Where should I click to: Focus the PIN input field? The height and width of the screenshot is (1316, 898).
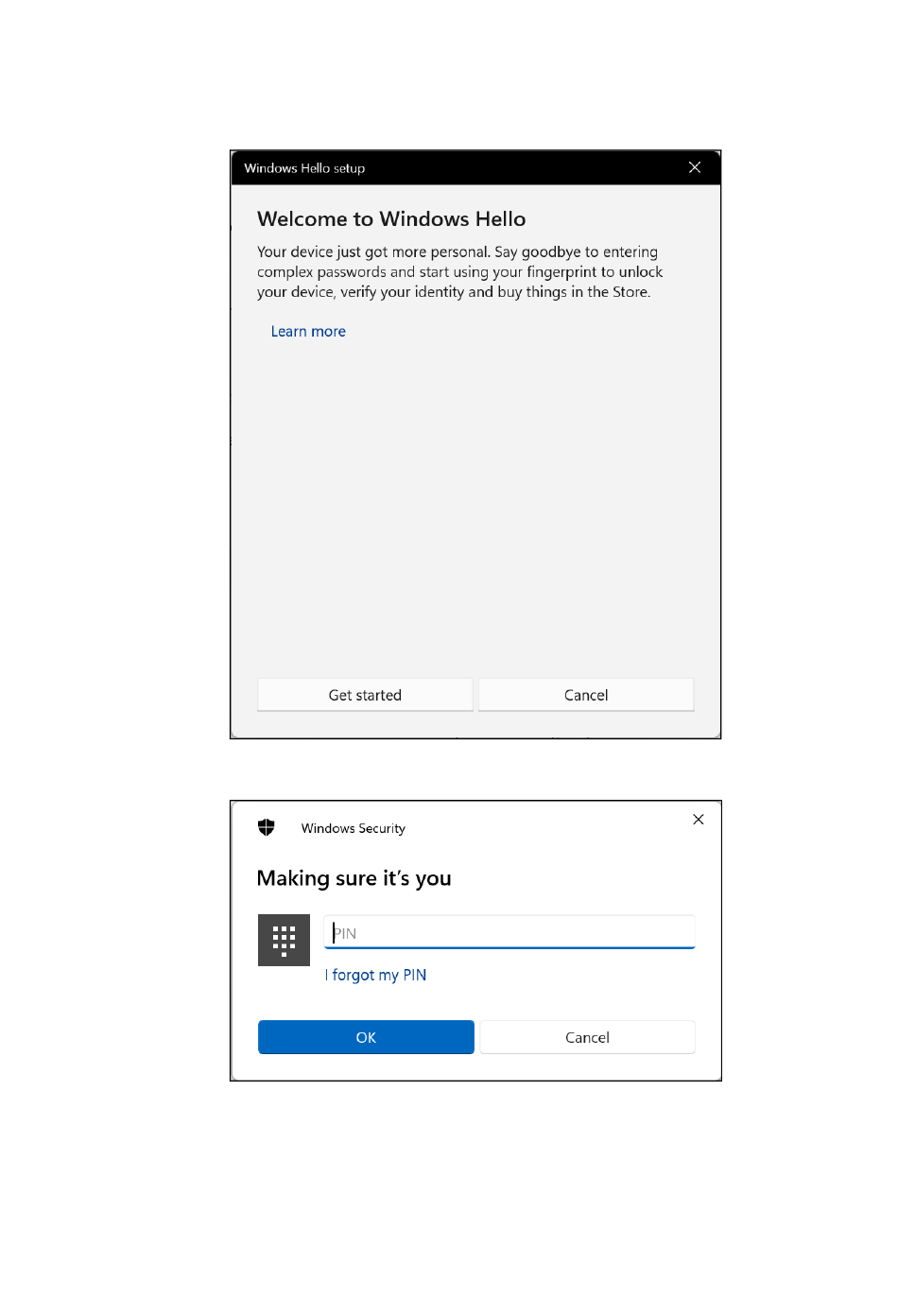[509, 932]
